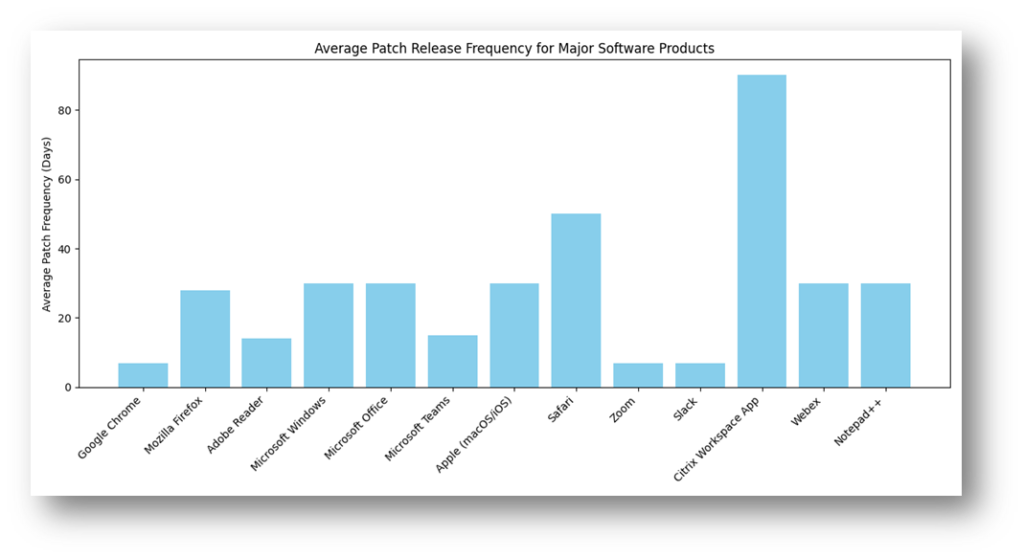Click the 'Notepad++' axis label
Image resolution: width=1024 pixels, height=558 pixels.
[x=858, y=421]
